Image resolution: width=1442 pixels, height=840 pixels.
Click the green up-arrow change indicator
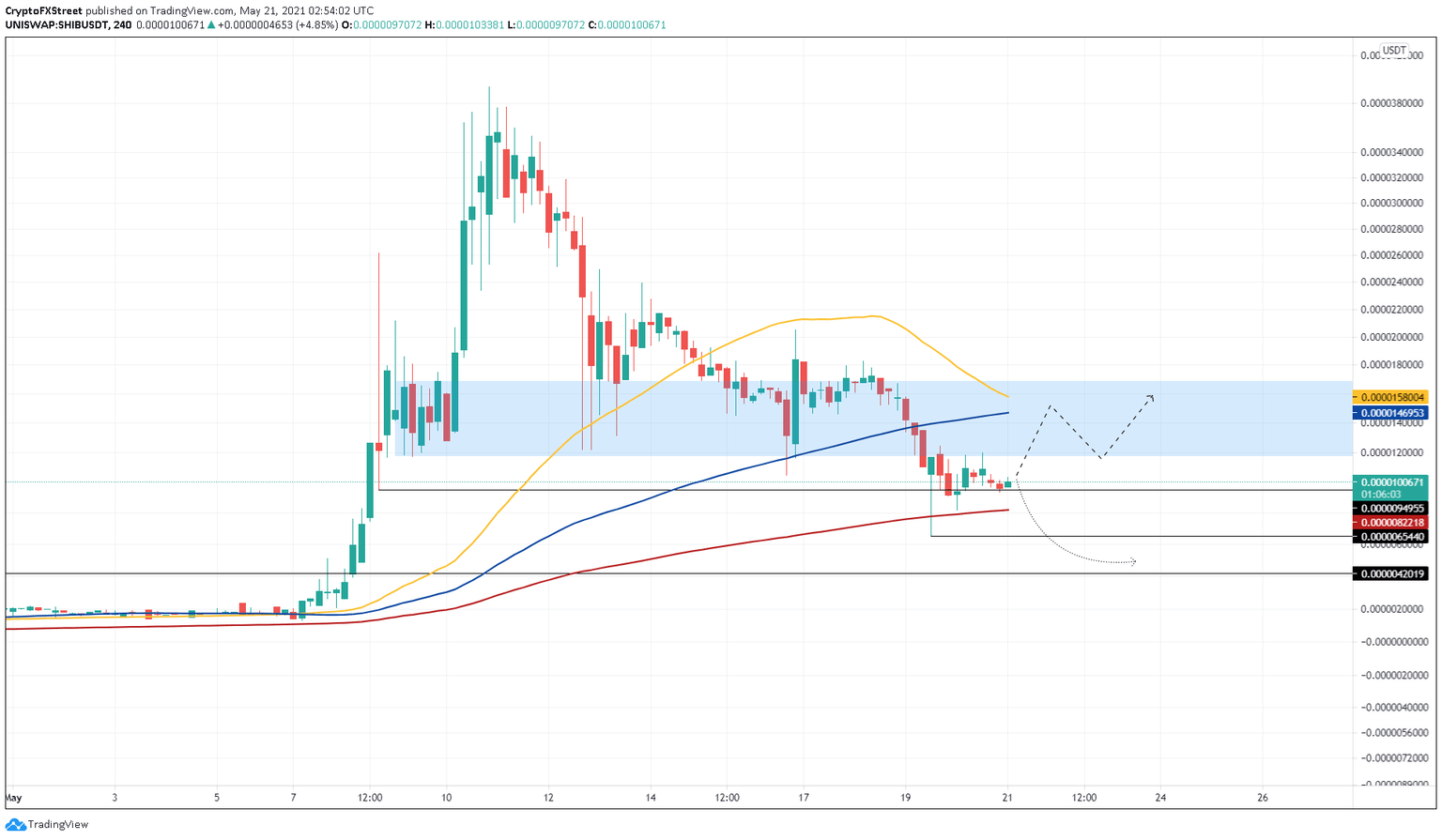click(x=210, y=25)
